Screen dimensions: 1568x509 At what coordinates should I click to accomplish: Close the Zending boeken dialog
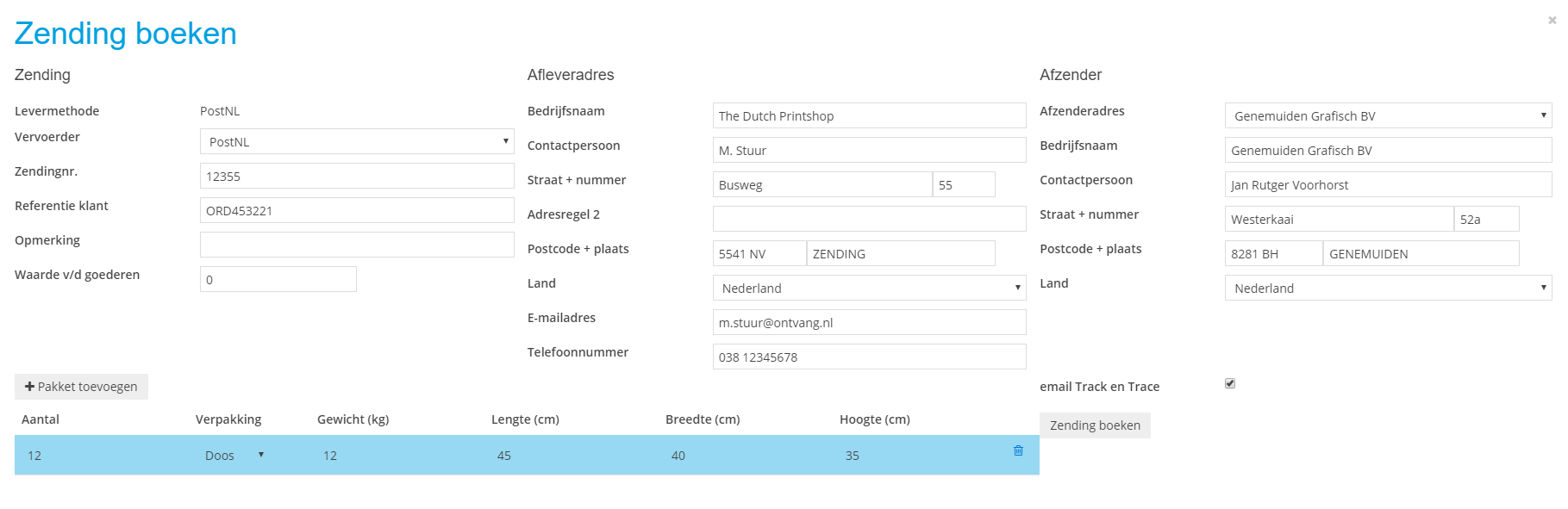(x=1552, y=21)
